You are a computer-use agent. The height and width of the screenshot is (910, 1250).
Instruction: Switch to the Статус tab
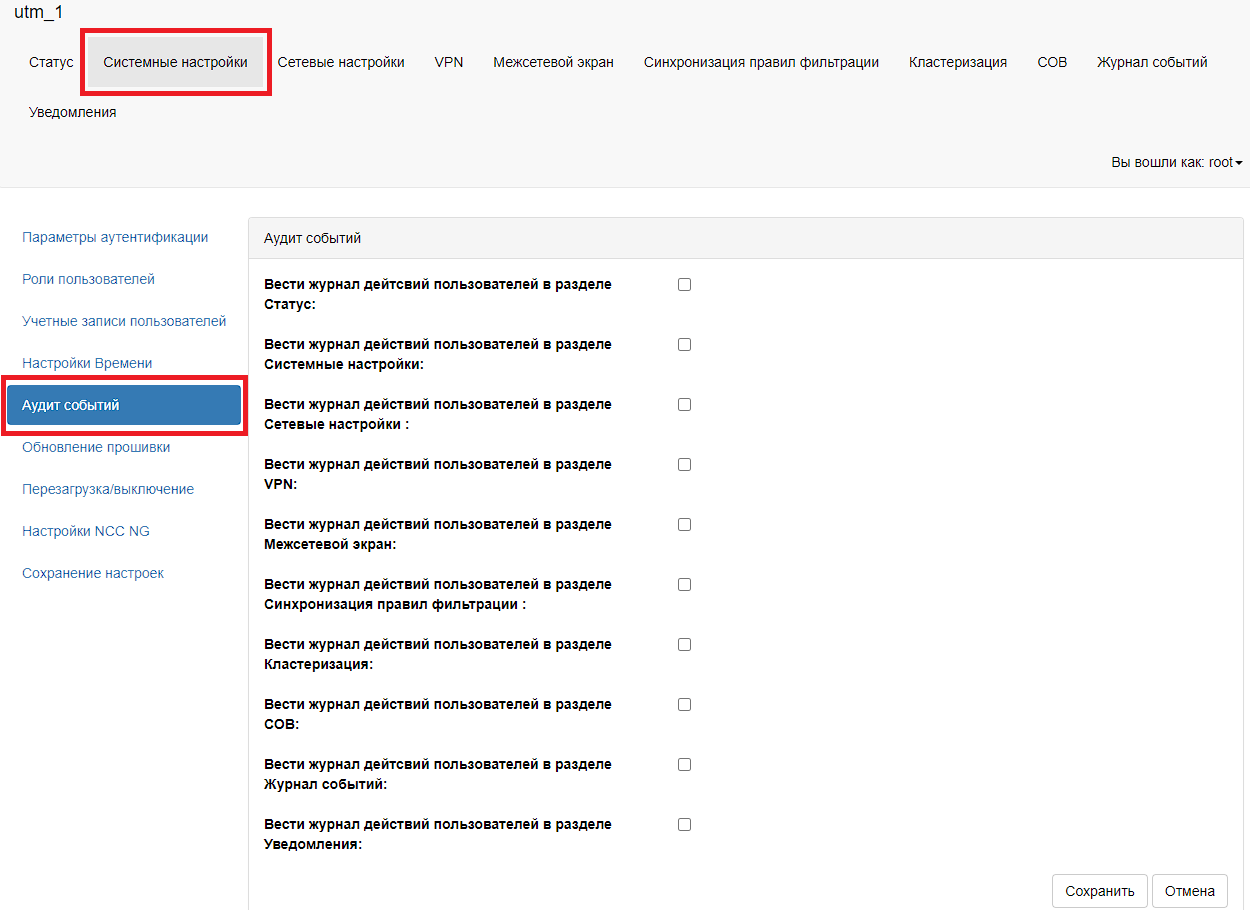tap(51, 62)
